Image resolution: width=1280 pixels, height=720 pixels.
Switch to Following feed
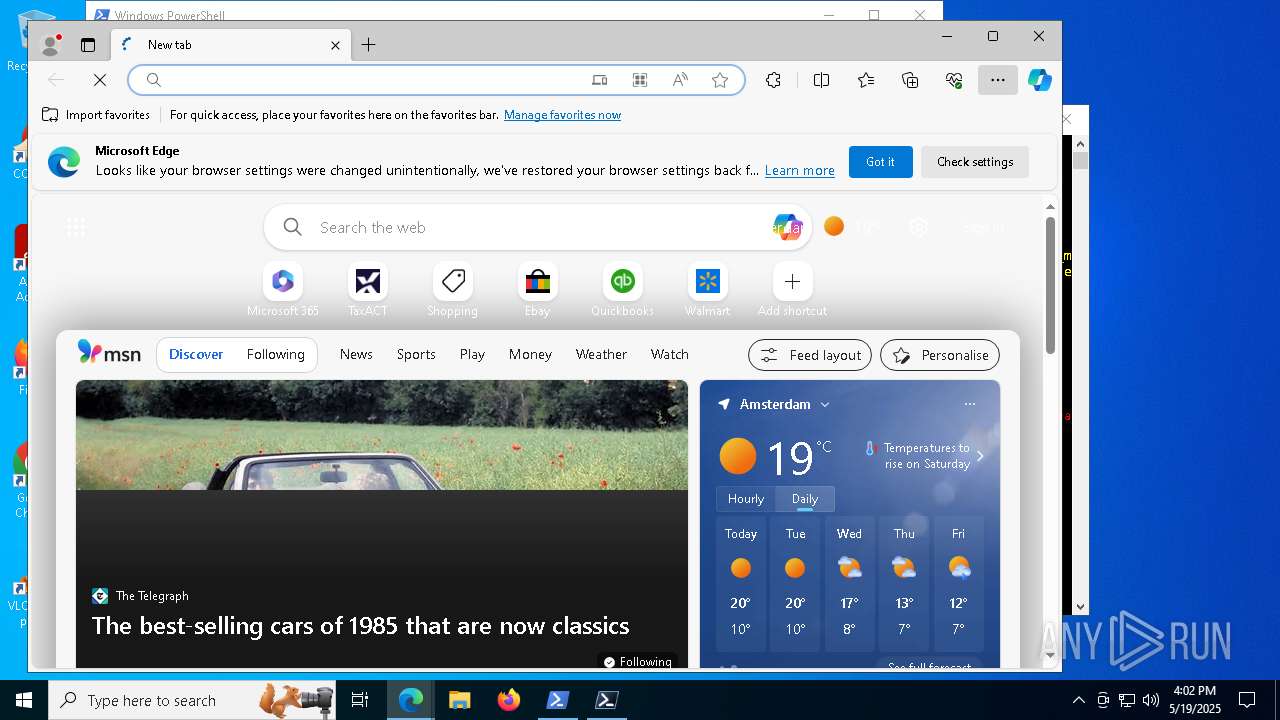pos(275,354)
